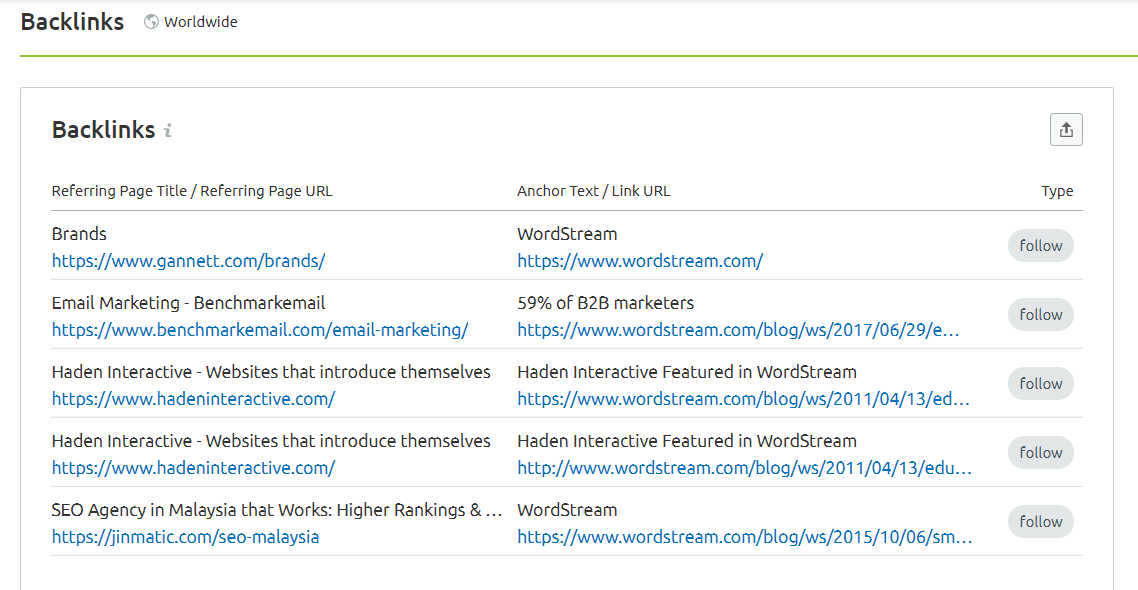This screenshot has height=590, width=1138.
Task: Open the gannett.com brands referring URL
Action: click(188, 261)
